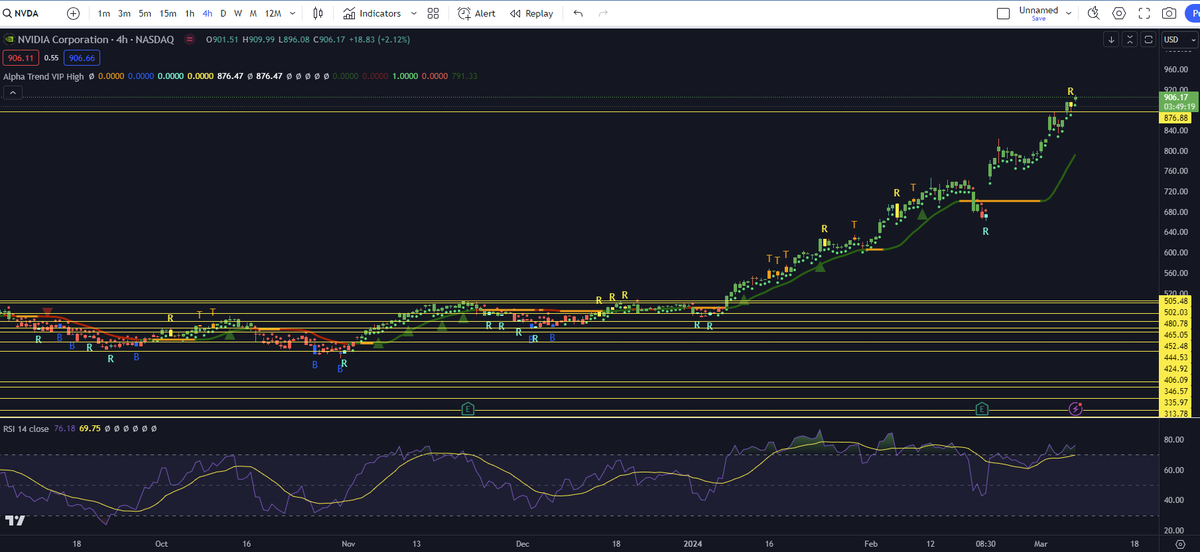Image resolution: width=1200 pixels, height=552 pixels.
Task: Click the 444.53 price level label
Action: point(1175,357)
